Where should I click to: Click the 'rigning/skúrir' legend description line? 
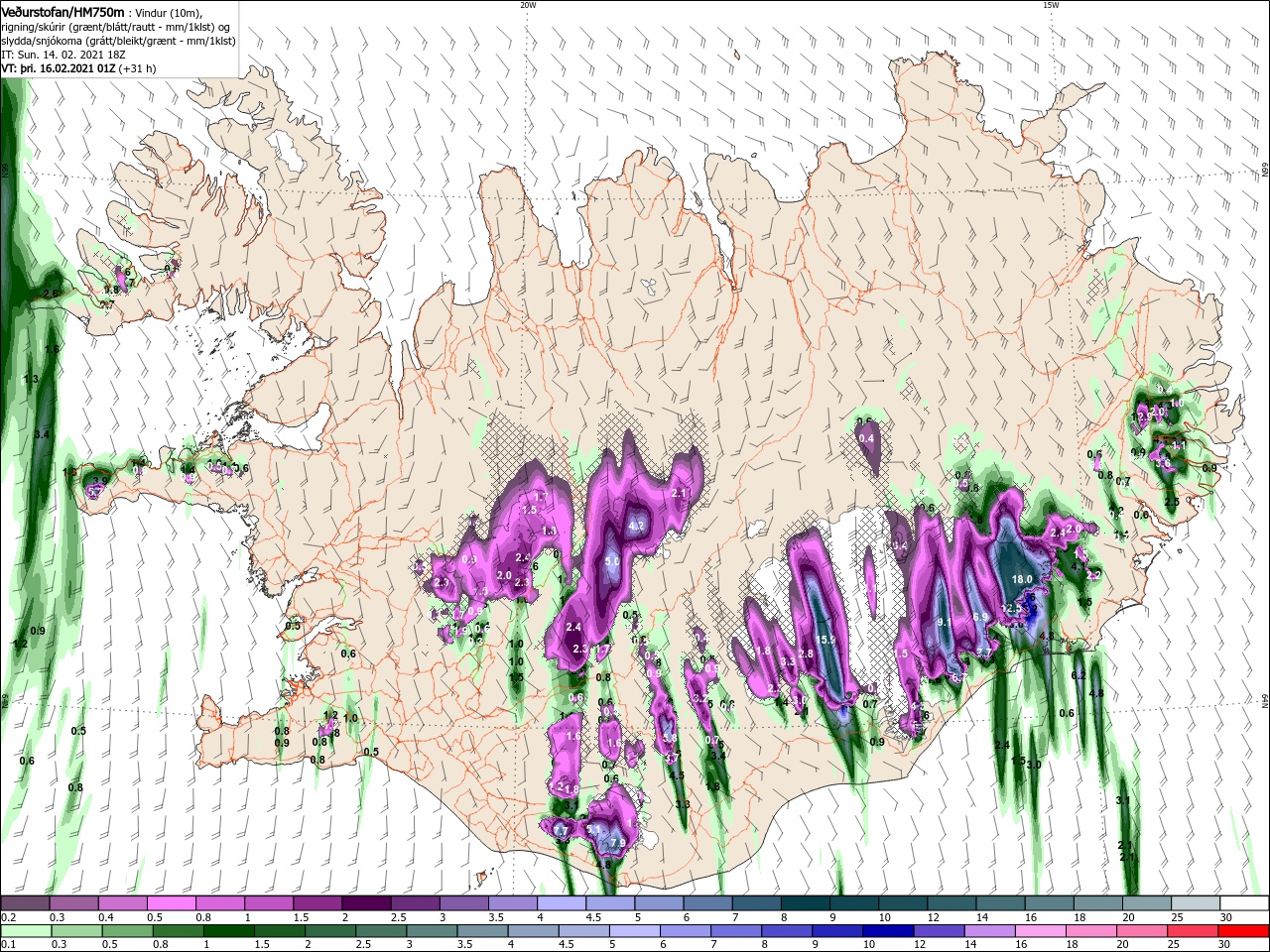click(116, 26)
